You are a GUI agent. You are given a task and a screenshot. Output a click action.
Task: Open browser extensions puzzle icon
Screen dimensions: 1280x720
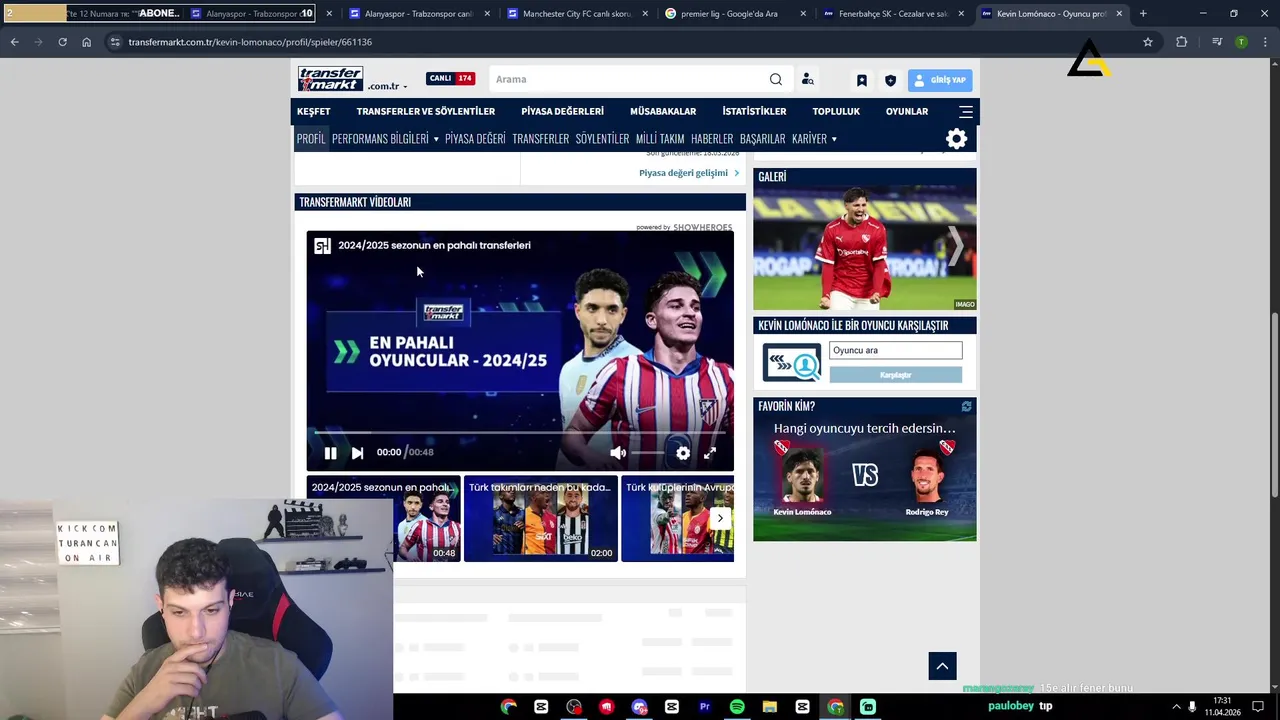click(1182, 42)
